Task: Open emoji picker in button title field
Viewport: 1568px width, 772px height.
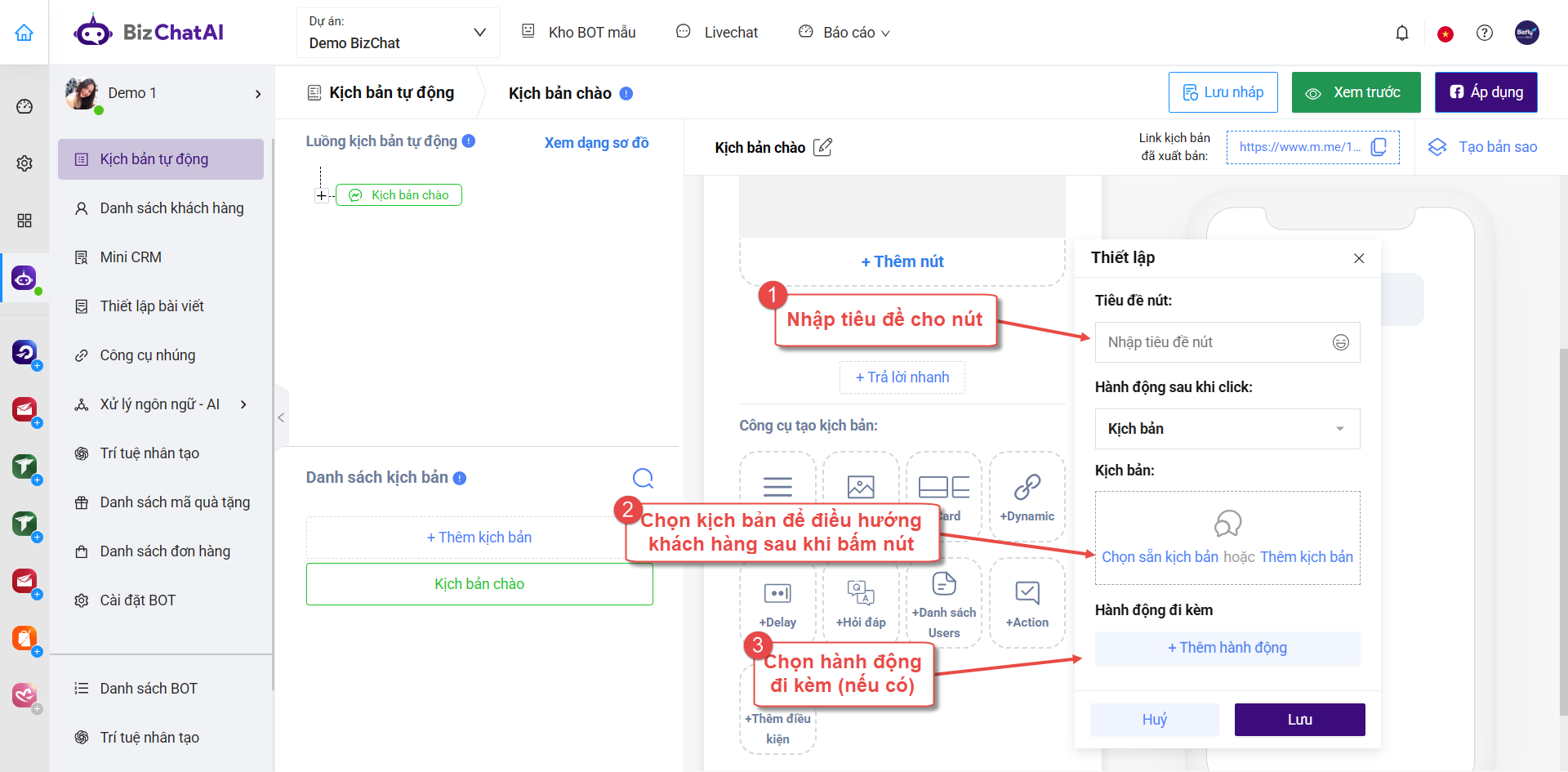Action: [x=1341, y=342]
